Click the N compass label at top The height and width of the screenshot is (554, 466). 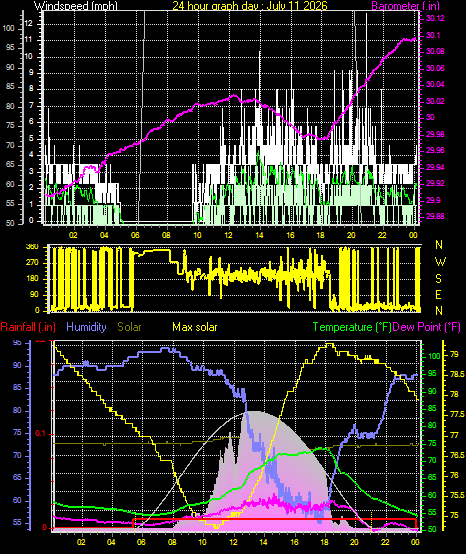[439, 244]
